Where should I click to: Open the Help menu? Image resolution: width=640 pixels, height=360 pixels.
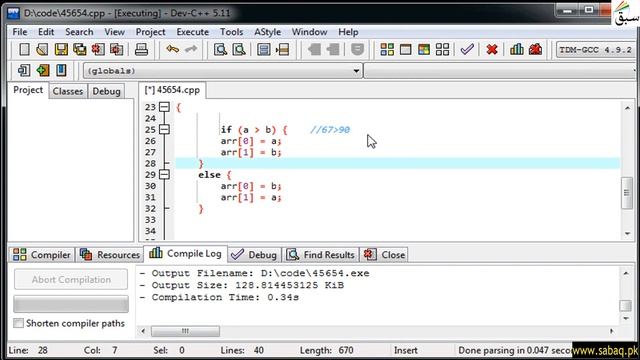pyautogui.click(x=348, y=32)
